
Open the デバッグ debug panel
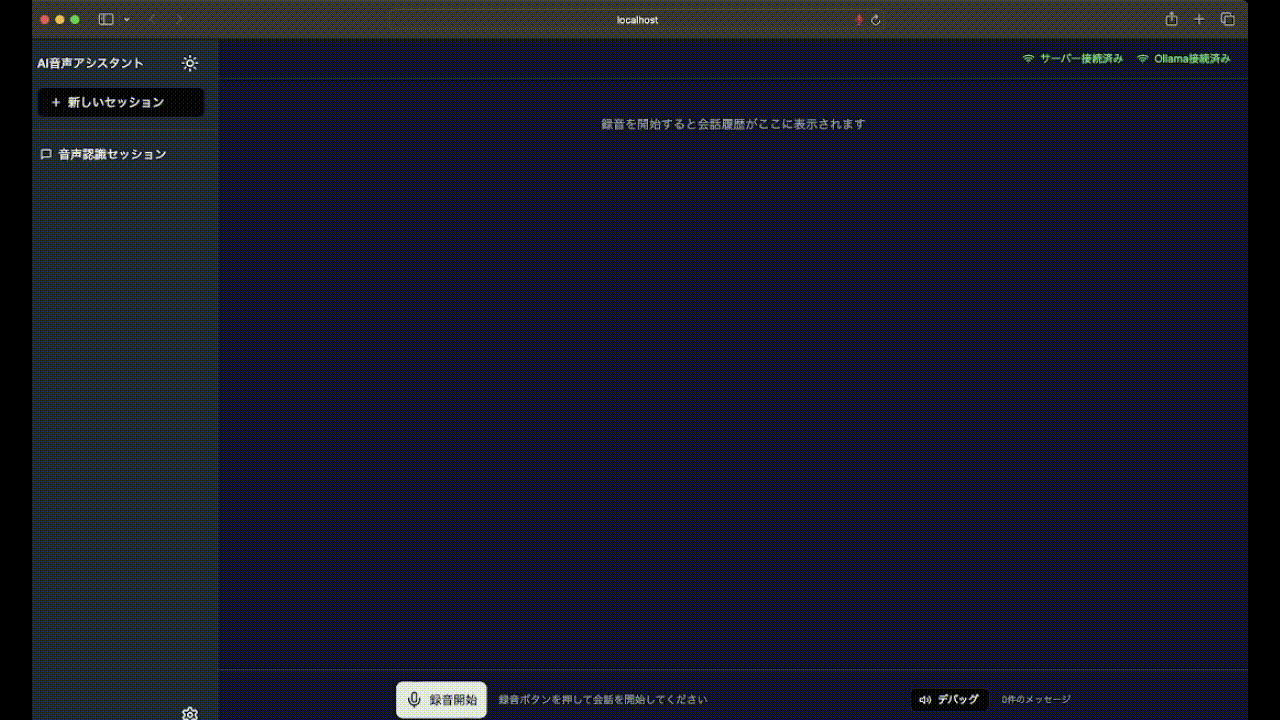(949, 700)
